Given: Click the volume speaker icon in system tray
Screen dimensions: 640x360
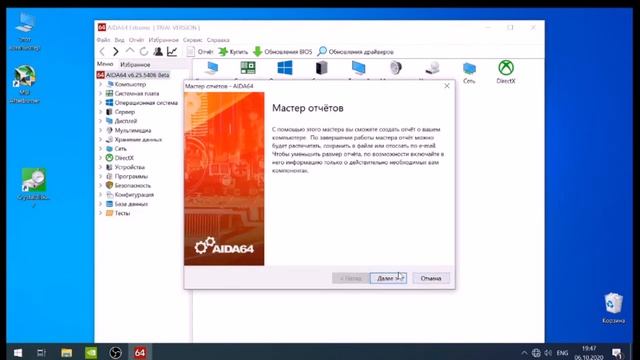Looking at the screenshot, I should coord(548,353).
